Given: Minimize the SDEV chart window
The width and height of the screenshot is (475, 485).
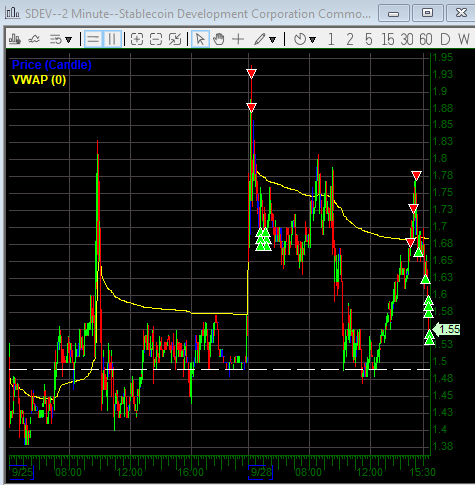Looking at the screenshot, I should 394,13.
